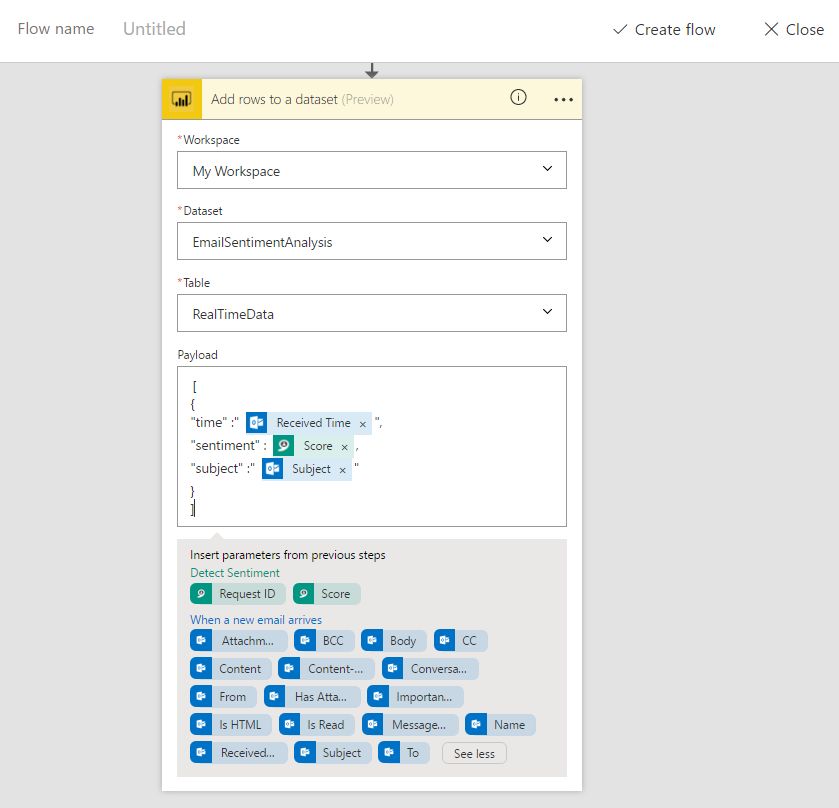Insert the Is HTML parameter

(230, 724)
